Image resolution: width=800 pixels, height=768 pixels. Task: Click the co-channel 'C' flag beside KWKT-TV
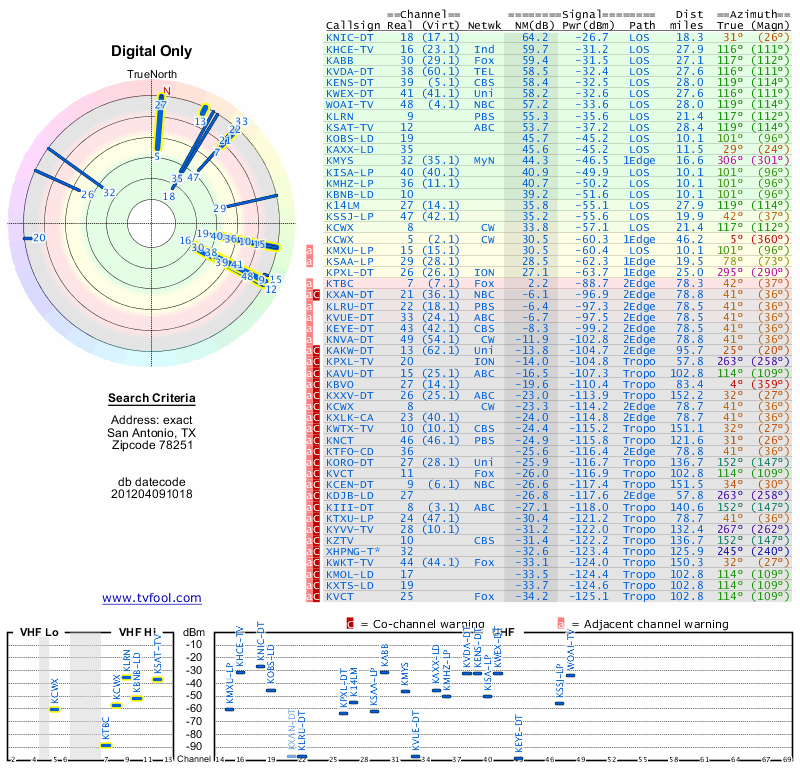316,562
